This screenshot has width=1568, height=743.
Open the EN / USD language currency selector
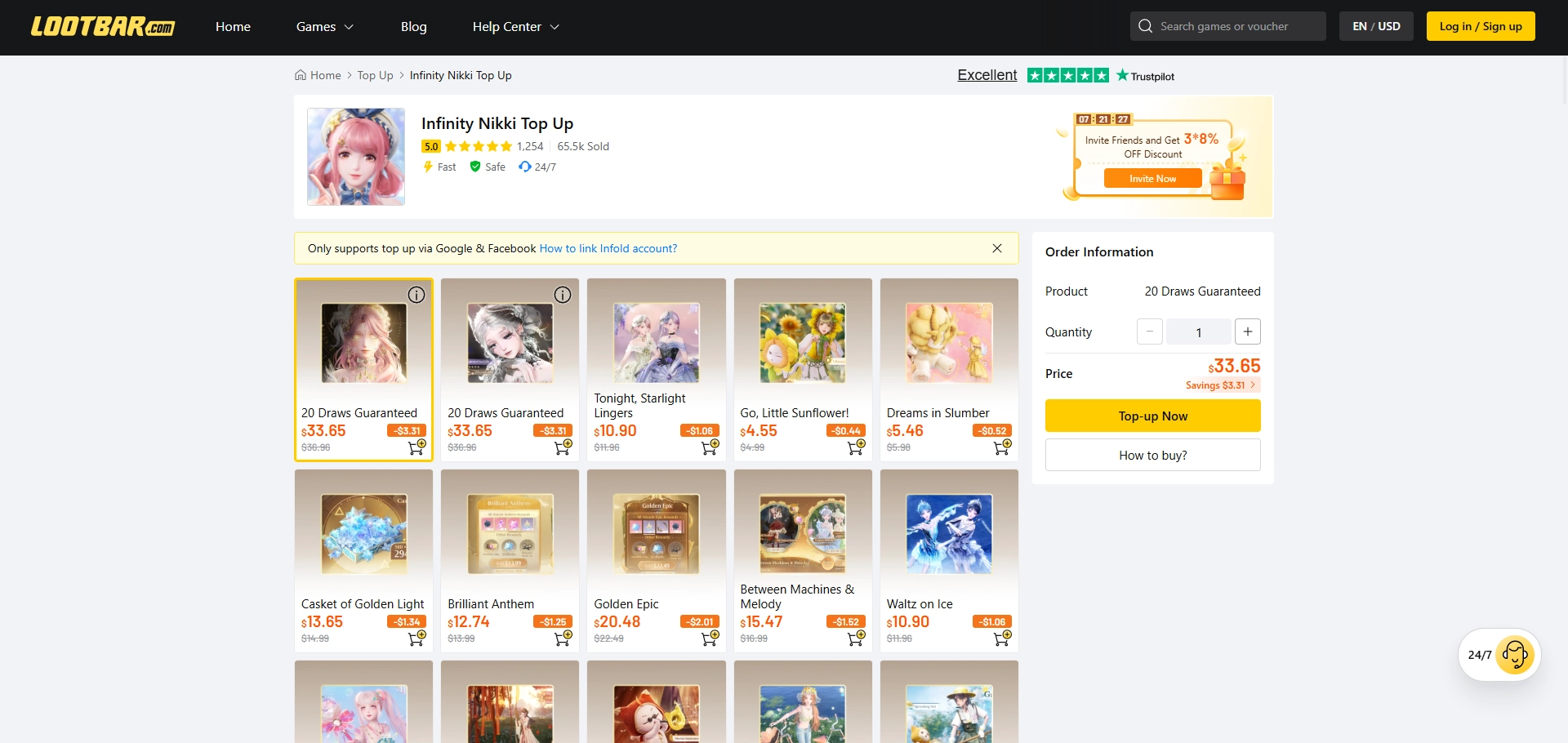click(x=1376, y=26)
